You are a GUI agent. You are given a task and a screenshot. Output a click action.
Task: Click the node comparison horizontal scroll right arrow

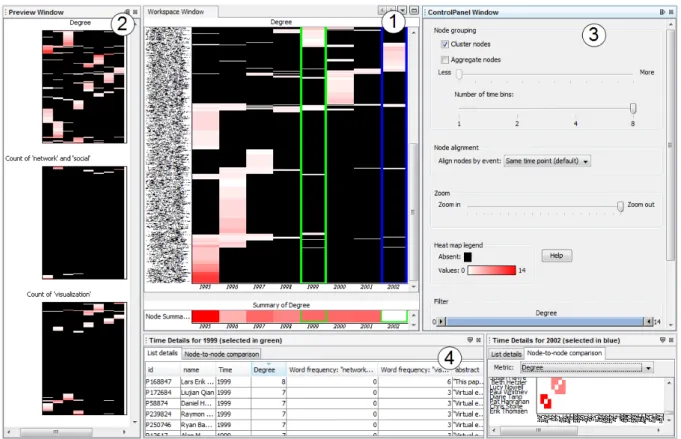pos(659,430)
